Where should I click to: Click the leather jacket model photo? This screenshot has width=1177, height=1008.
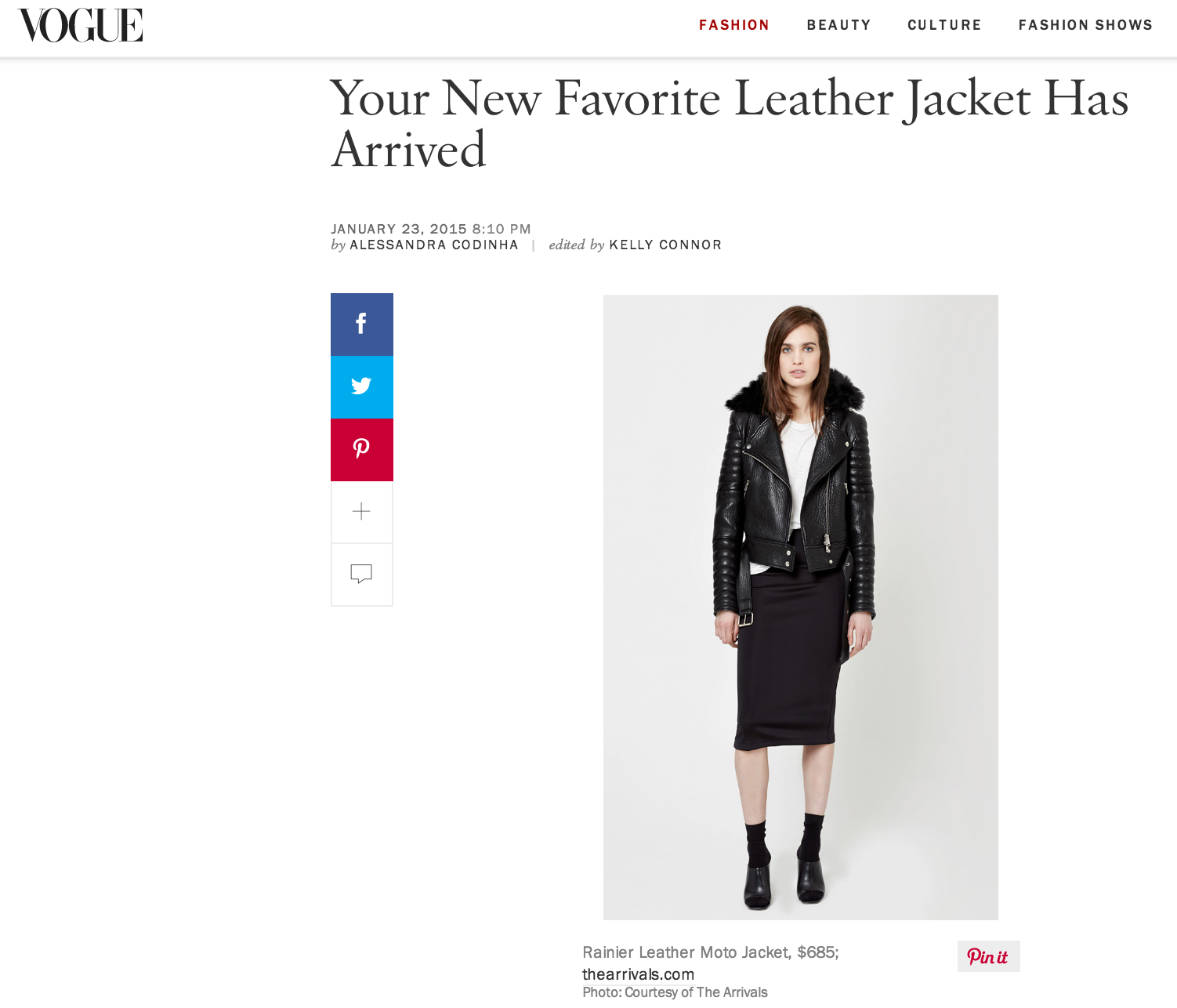click(x=801, y=607)
